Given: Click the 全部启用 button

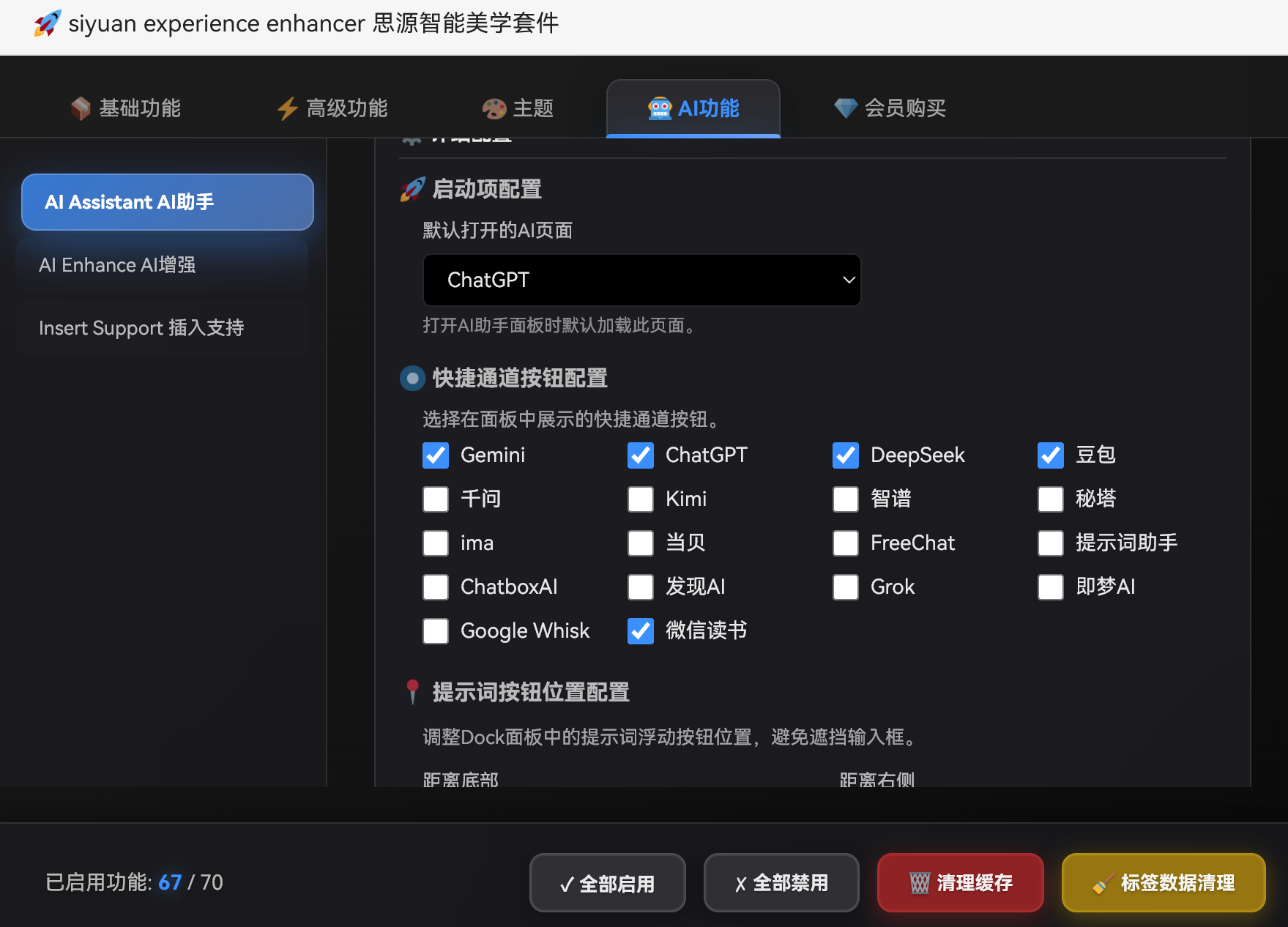Looking at the screenshot, I should (x=608, y=883).
